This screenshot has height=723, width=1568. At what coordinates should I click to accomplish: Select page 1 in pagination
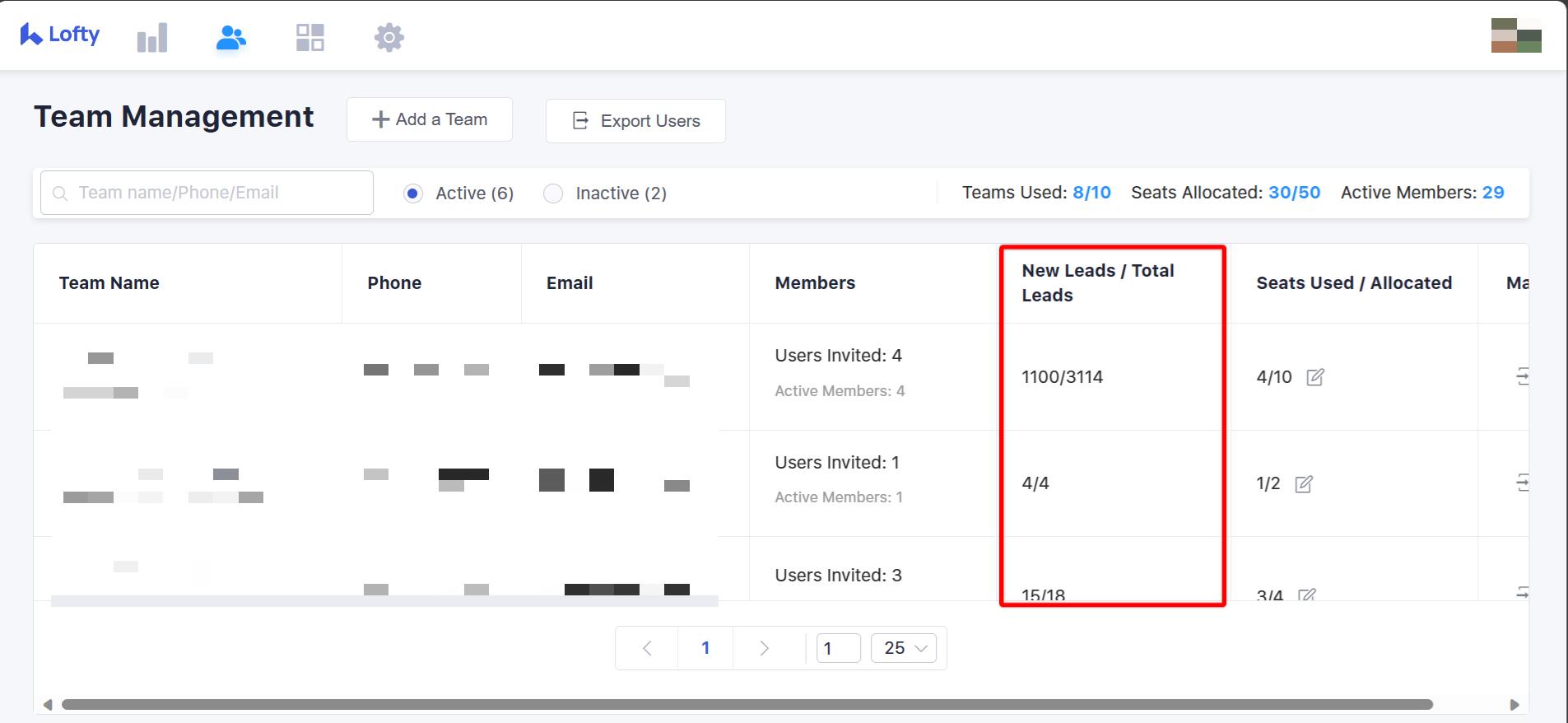click(705, 648)
